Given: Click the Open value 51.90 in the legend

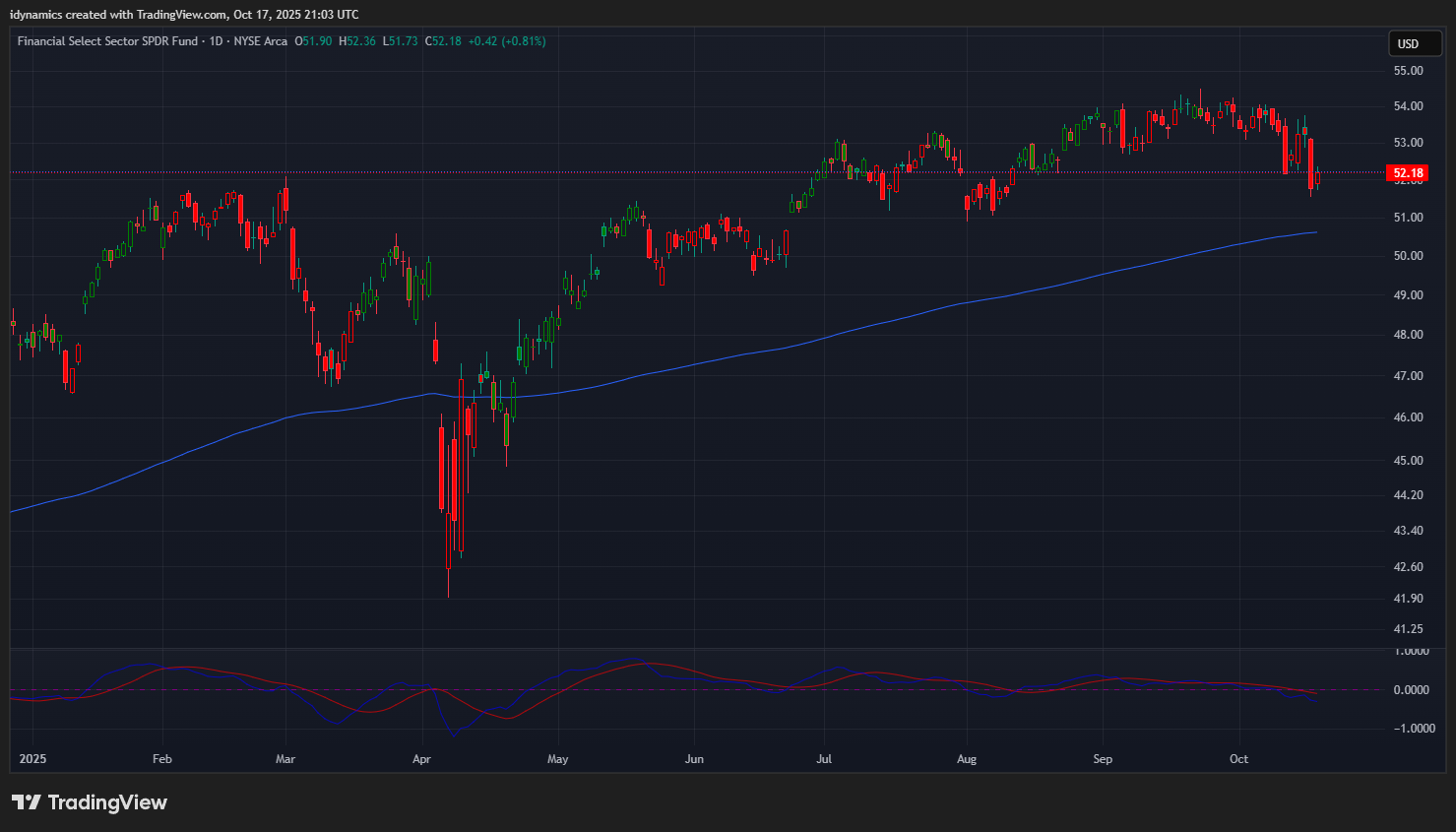Looking at the screenshot, I should tap(316, 41).
